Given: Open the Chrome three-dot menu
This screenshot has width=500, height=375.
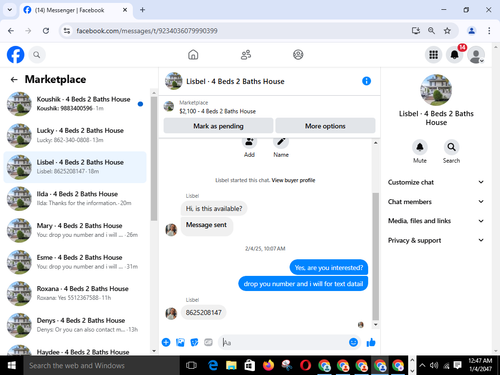Looking at the screenshot, I should [x=489, y=31].
